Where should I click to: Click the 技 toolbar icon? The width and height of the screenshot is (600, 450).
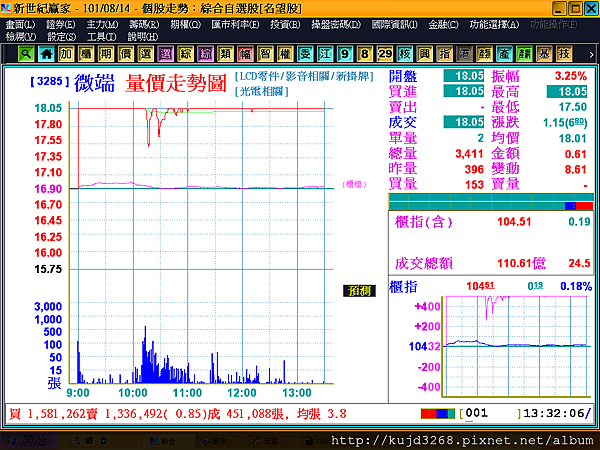pos(564,54)
